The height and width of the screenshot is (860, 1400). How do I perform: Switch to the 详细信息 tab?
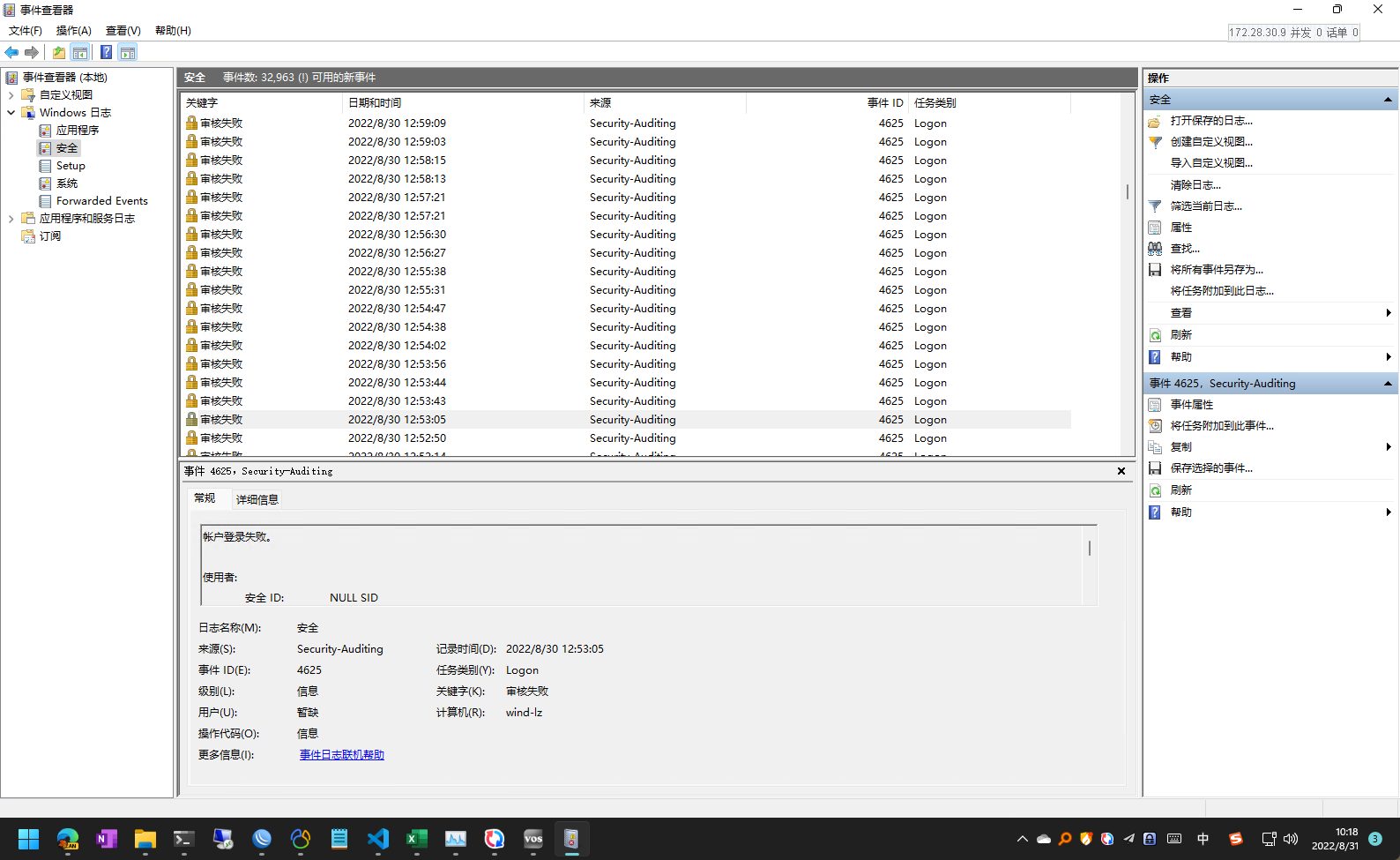click(x=257, y=499)
